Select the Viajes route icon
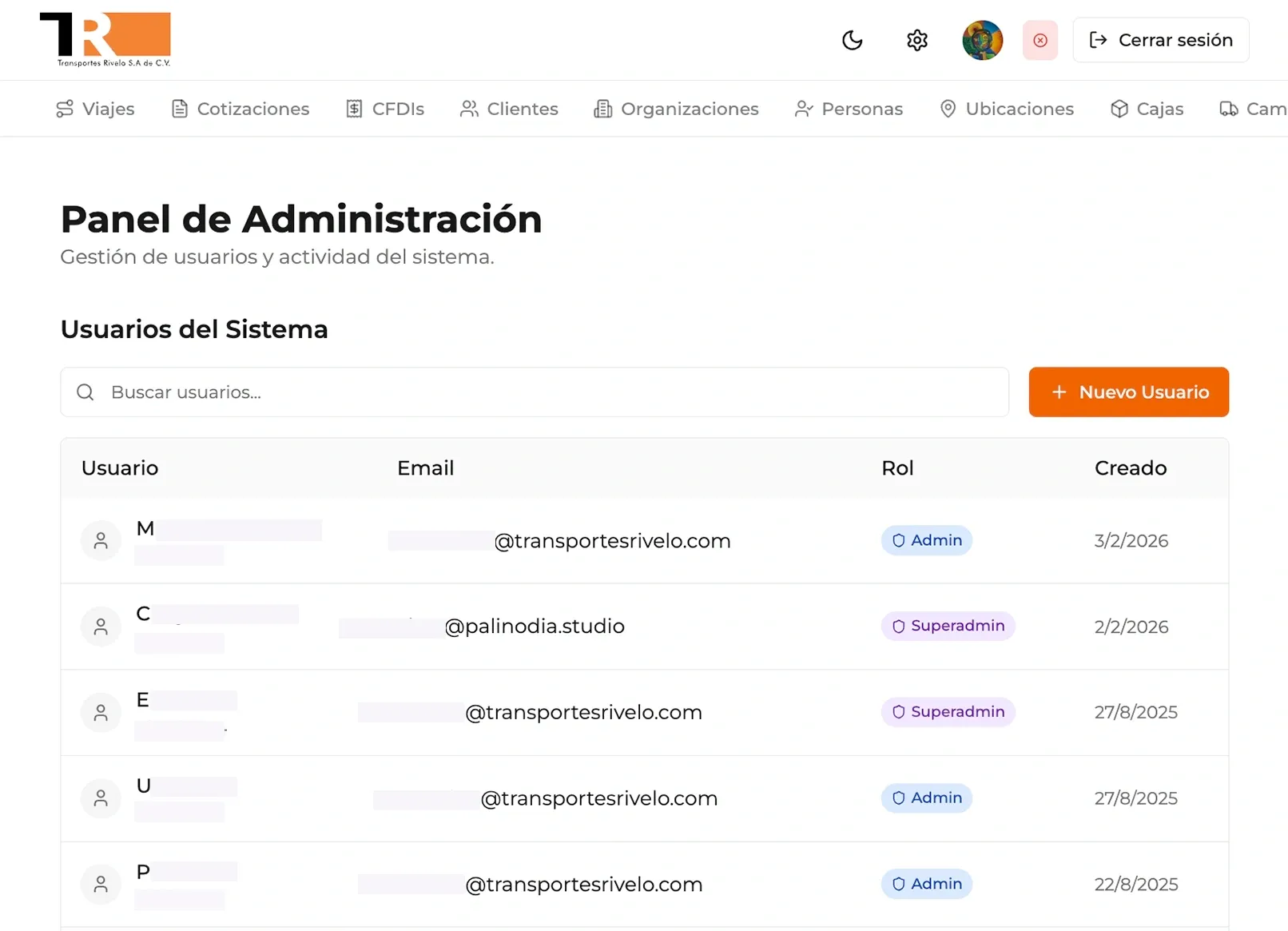The height and width of the screenshot is (931, 1288). coord(65,109)
